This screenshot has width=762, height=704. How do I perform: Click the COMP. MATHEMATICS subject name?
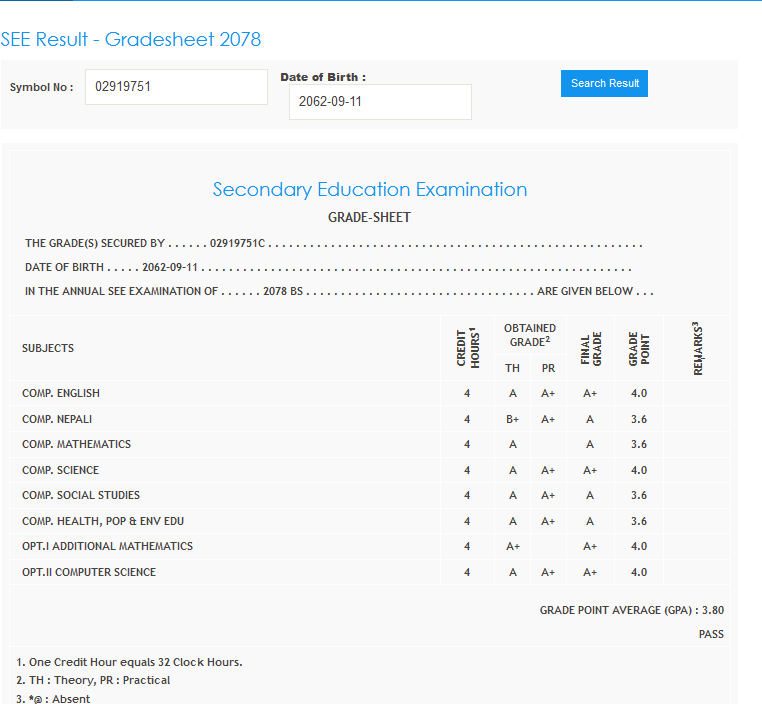tap(76, 444)
